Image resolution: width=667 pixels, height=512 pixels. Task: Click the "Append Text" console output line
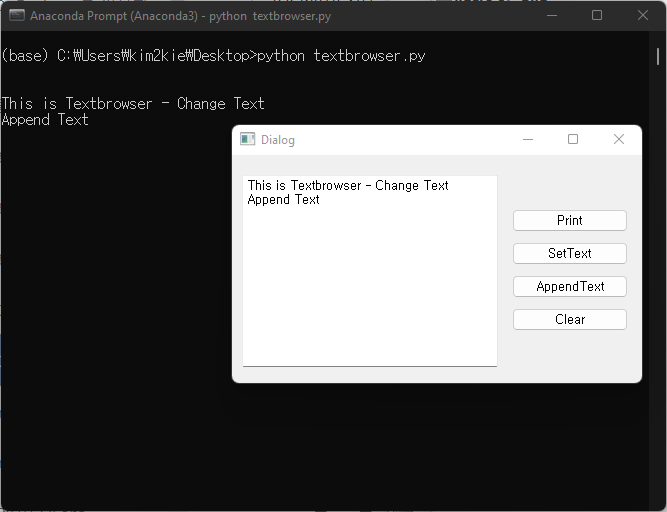click(x=45, y=120)
